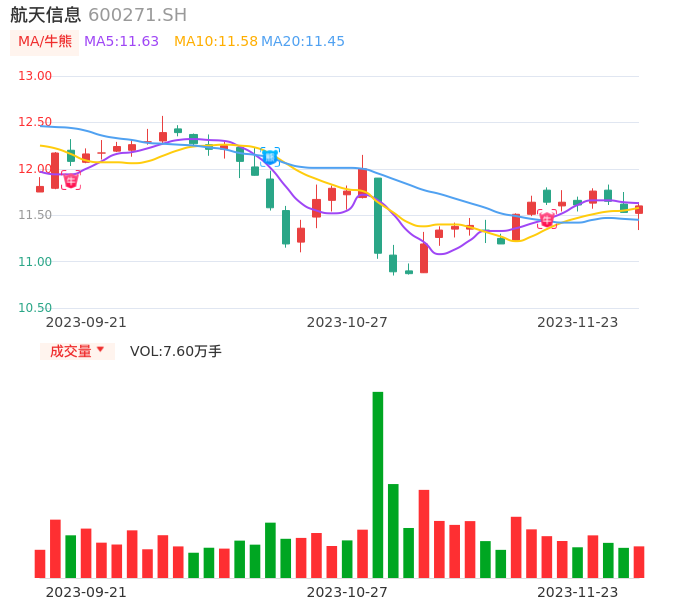Click the 10.50 price axis label

35,308
